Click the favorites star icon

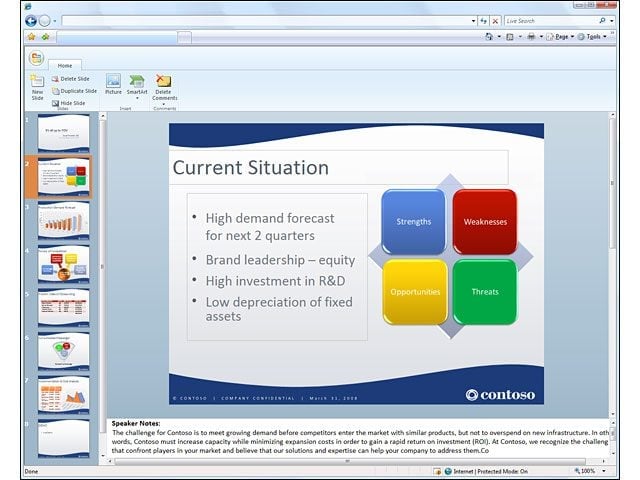[x=31, y=37]
